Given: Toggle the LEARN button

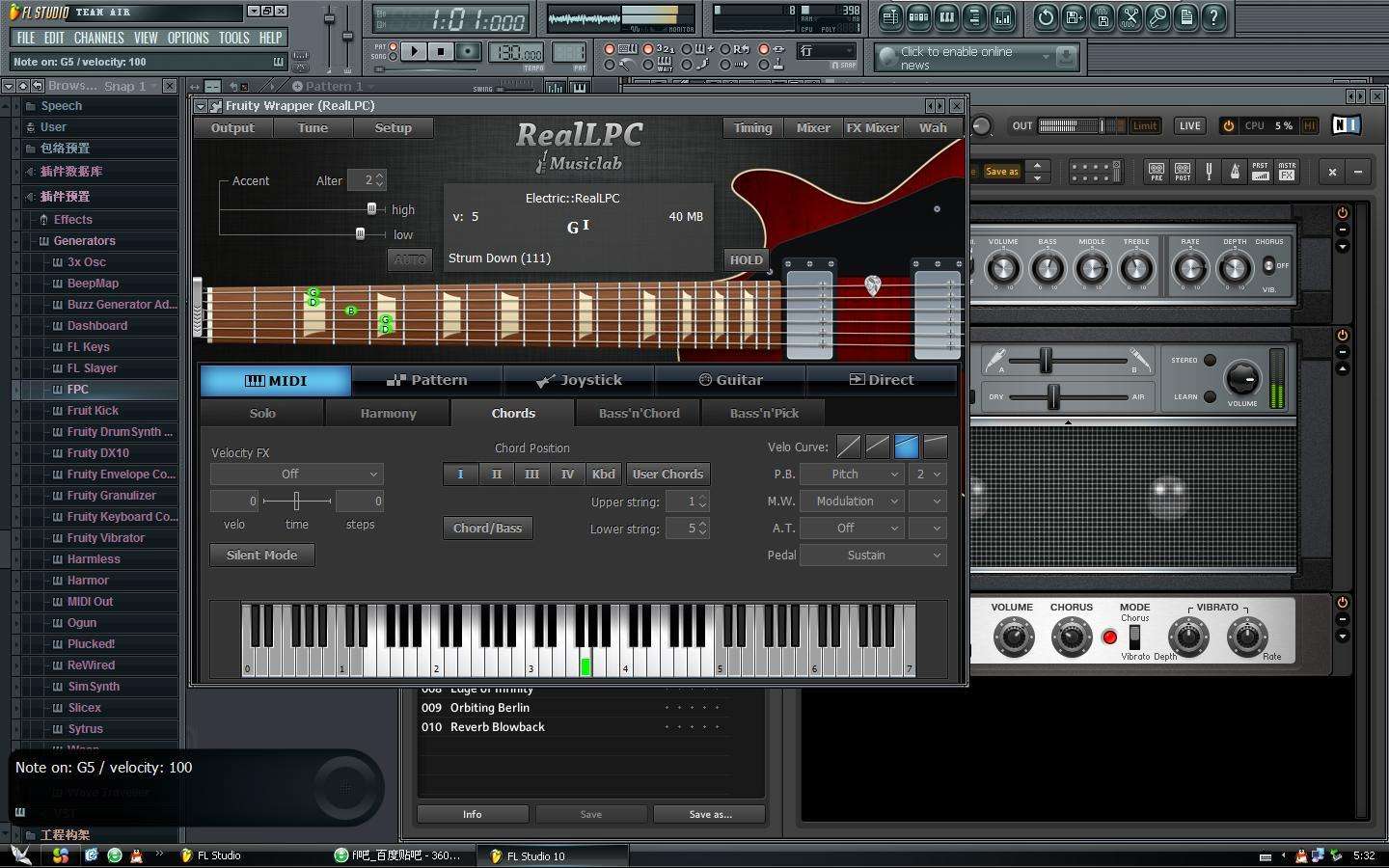Looking at the screenshot, I should click(1210, 396).
